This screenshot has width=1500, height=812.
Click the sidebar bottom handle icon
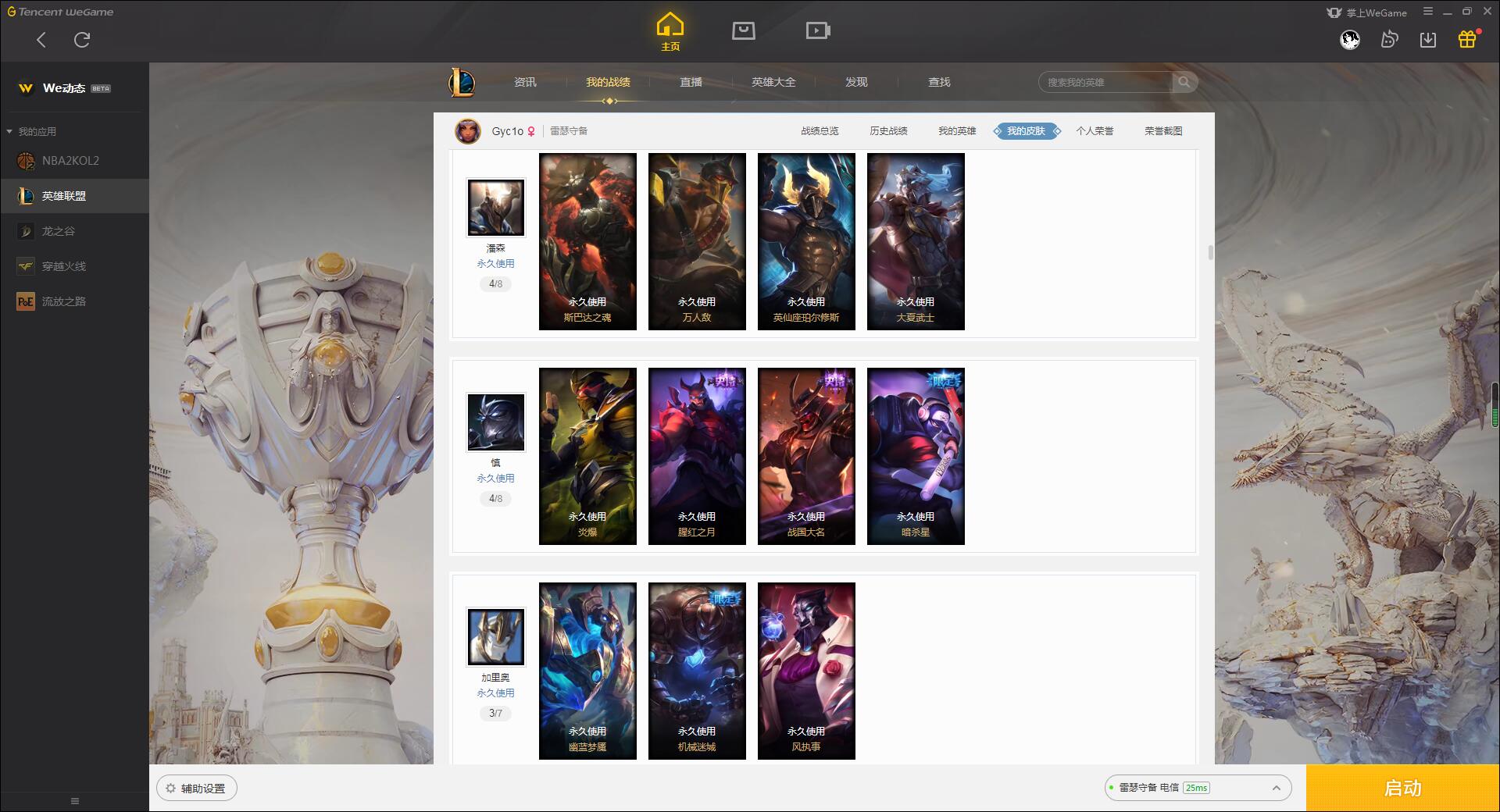(x=75, y=801)
